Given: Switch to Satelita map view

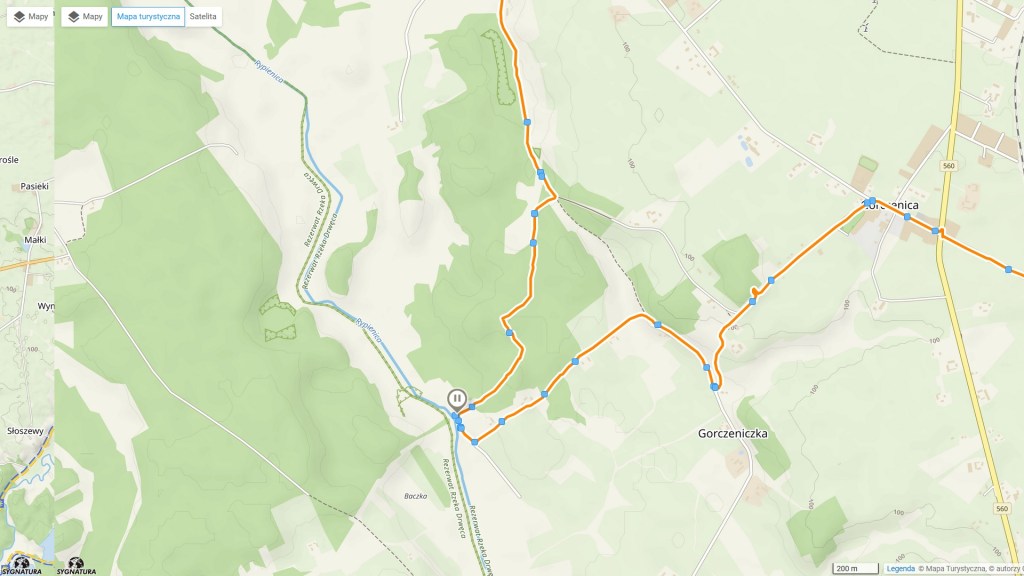Looking at the screenshot, I should (x=203, y=16).
